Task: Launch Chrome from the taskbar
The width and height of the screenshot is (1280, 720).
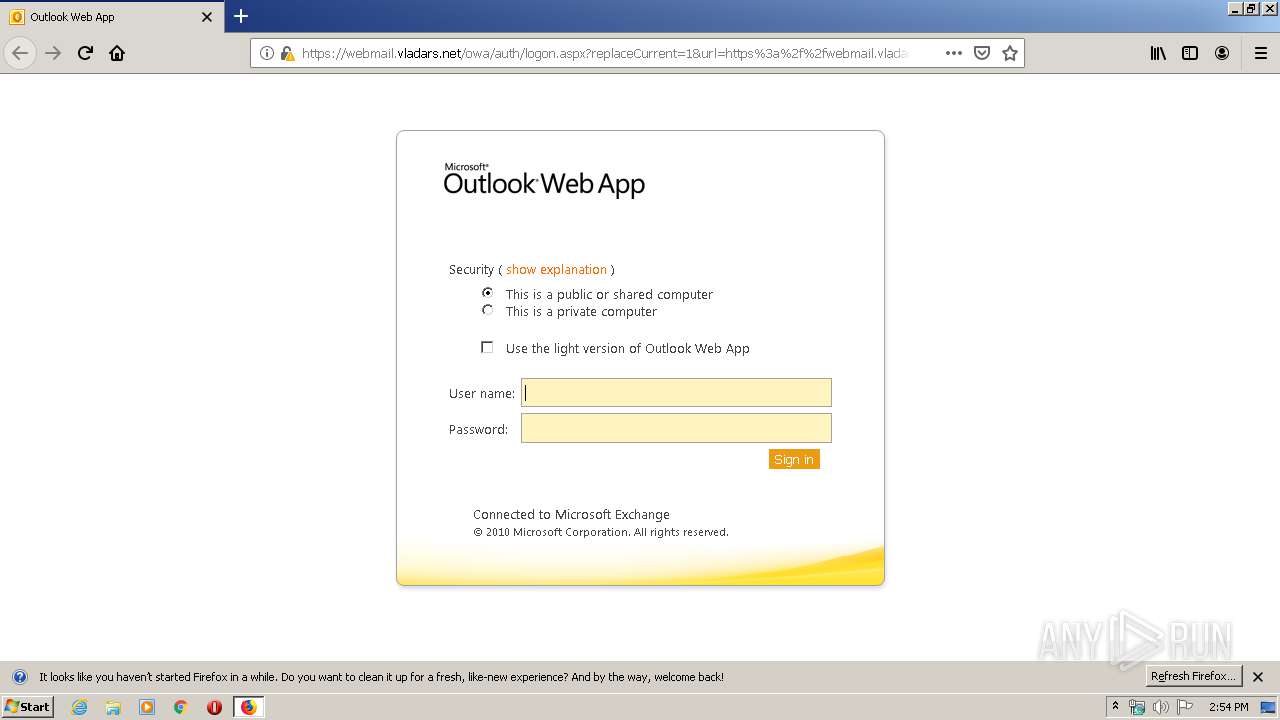Action: pyautogui.click(x=180, y=707)
